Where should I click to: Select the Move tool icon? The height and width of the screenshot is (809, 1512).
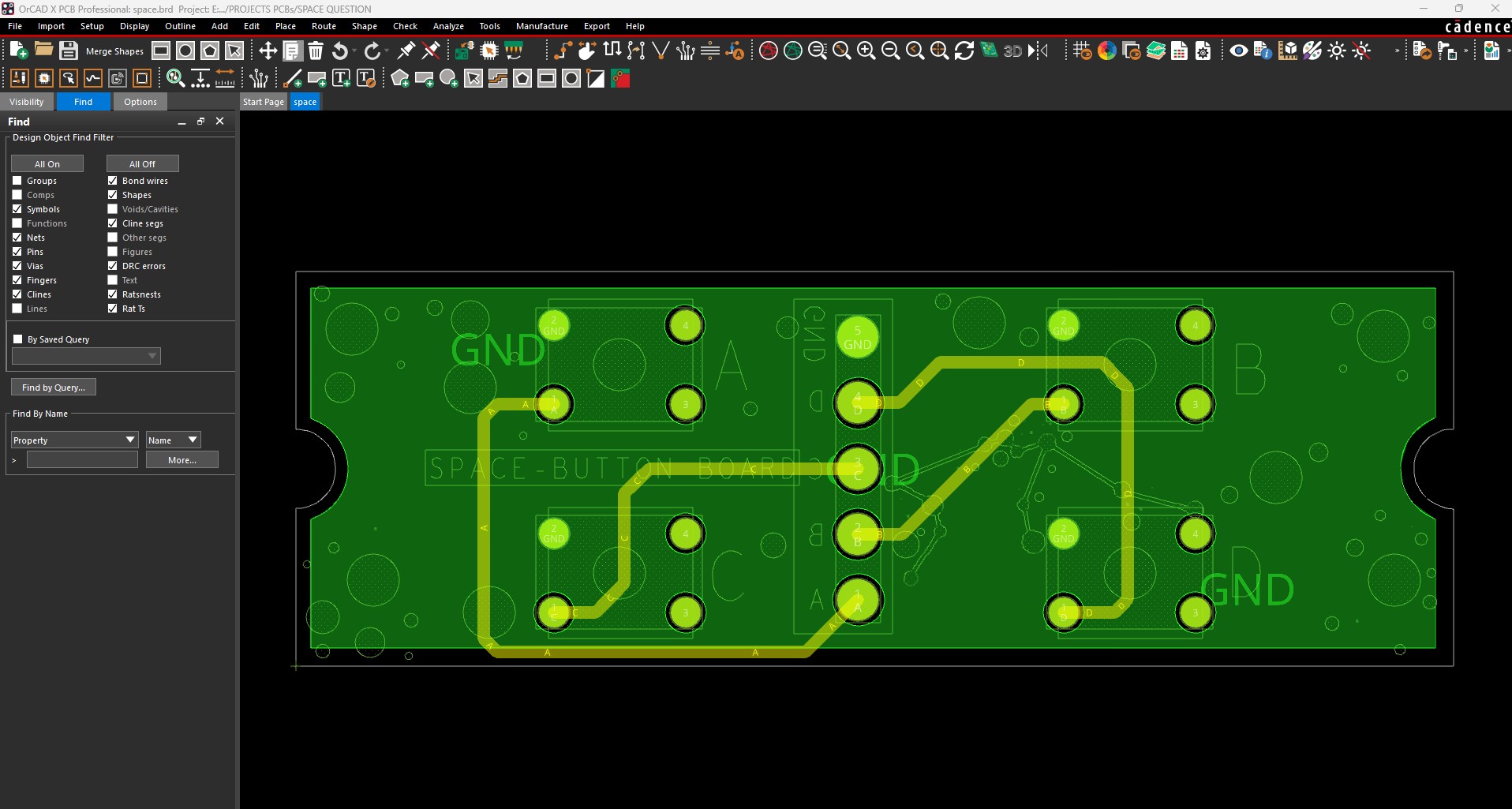(x=268, y=51)
